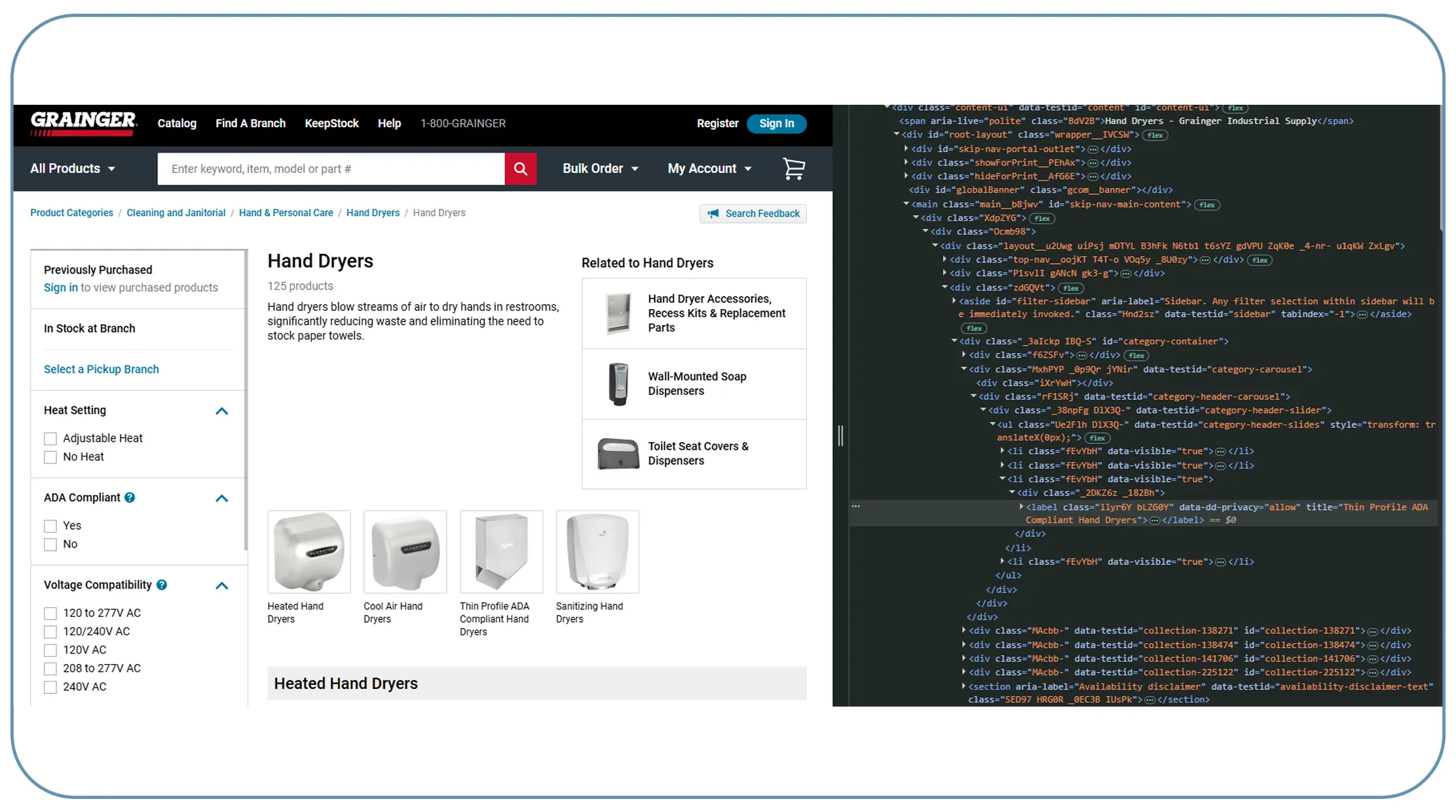1456x812 pixels.
Task: Click the Grainger logo
Action: 84,123
